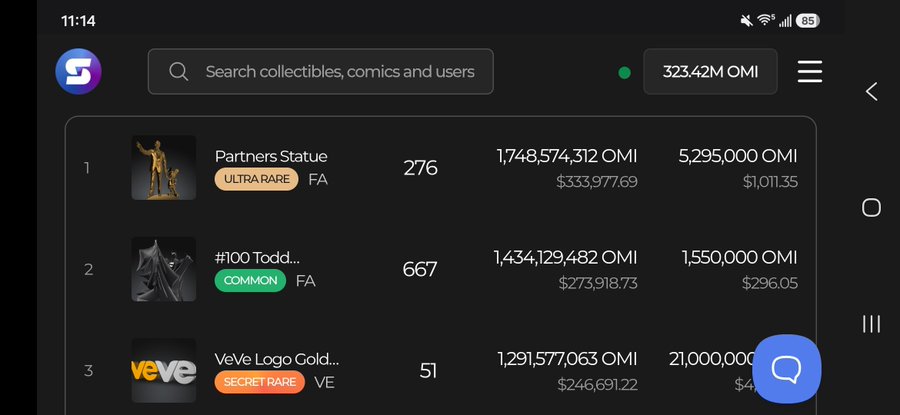Click the 276 sales count

(x=420, y=168)
